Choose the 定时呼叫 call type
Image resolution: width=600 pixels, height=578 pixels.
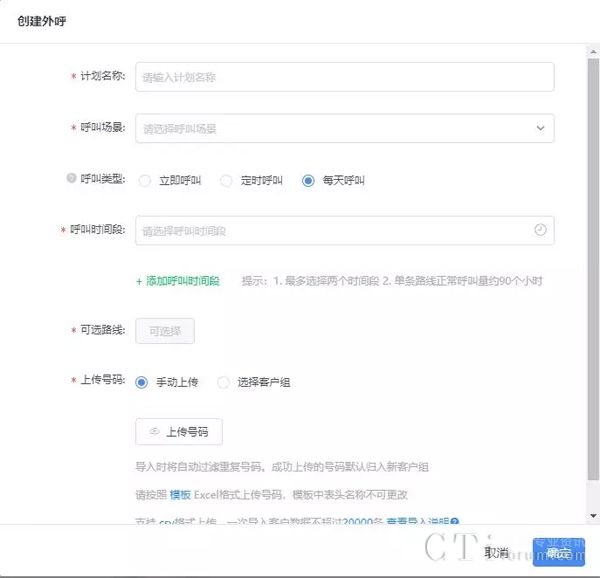click(226, 181)
